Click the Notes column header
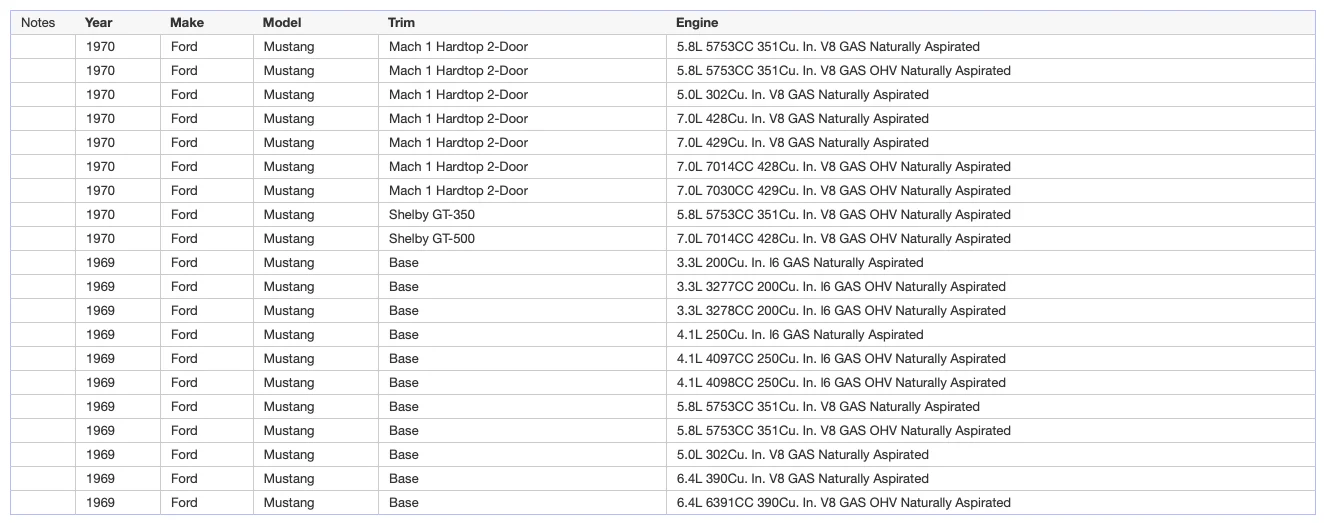The width and height of the screenshot is (1324, 523). click(38, 22)
